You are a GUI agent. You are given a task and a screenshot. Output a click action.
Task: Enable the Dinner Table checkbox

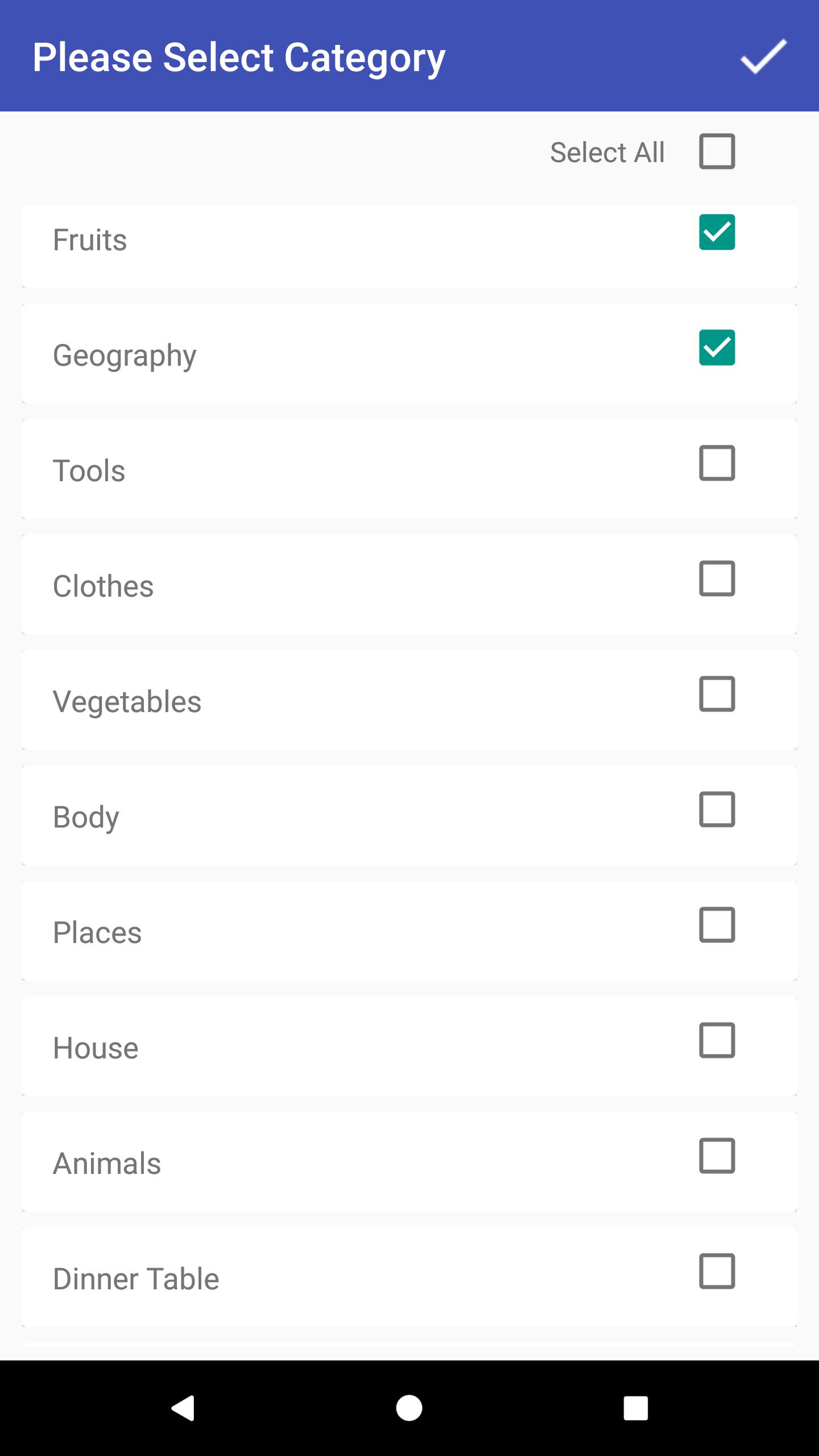[x=717, y=1271]
